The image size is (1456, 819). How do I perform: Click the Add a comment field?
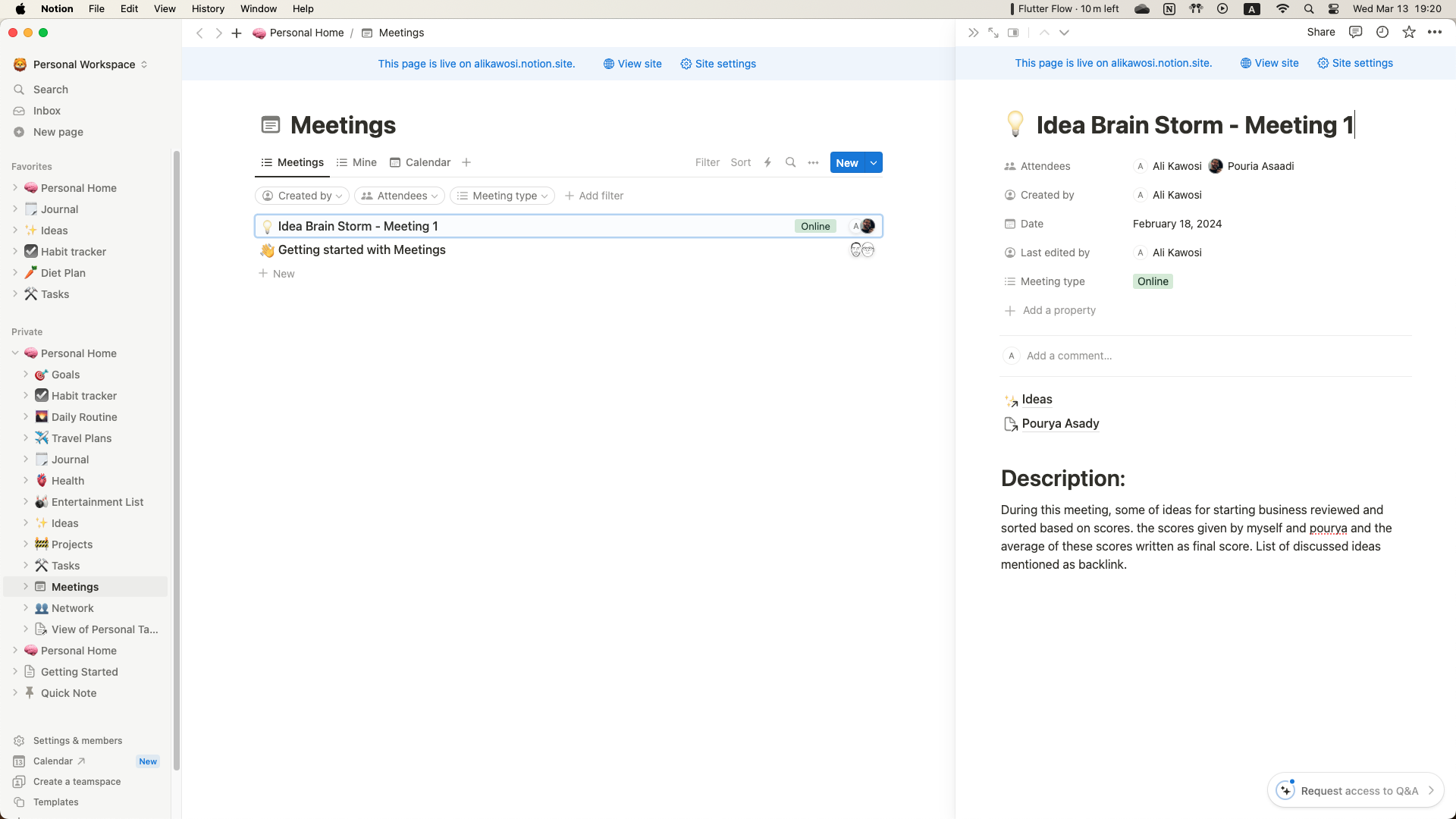pyautogui.click(x=1069, y=356)
